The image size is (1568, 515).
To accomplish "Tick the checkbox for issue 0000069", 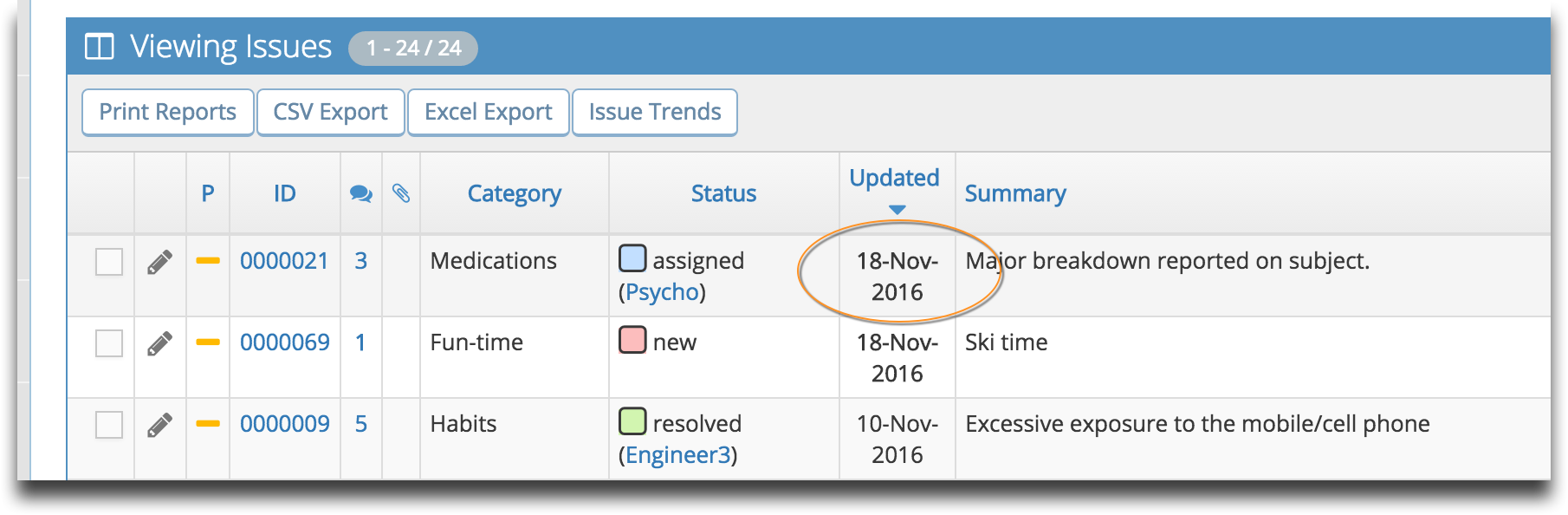I will click(x=109, y=343).
